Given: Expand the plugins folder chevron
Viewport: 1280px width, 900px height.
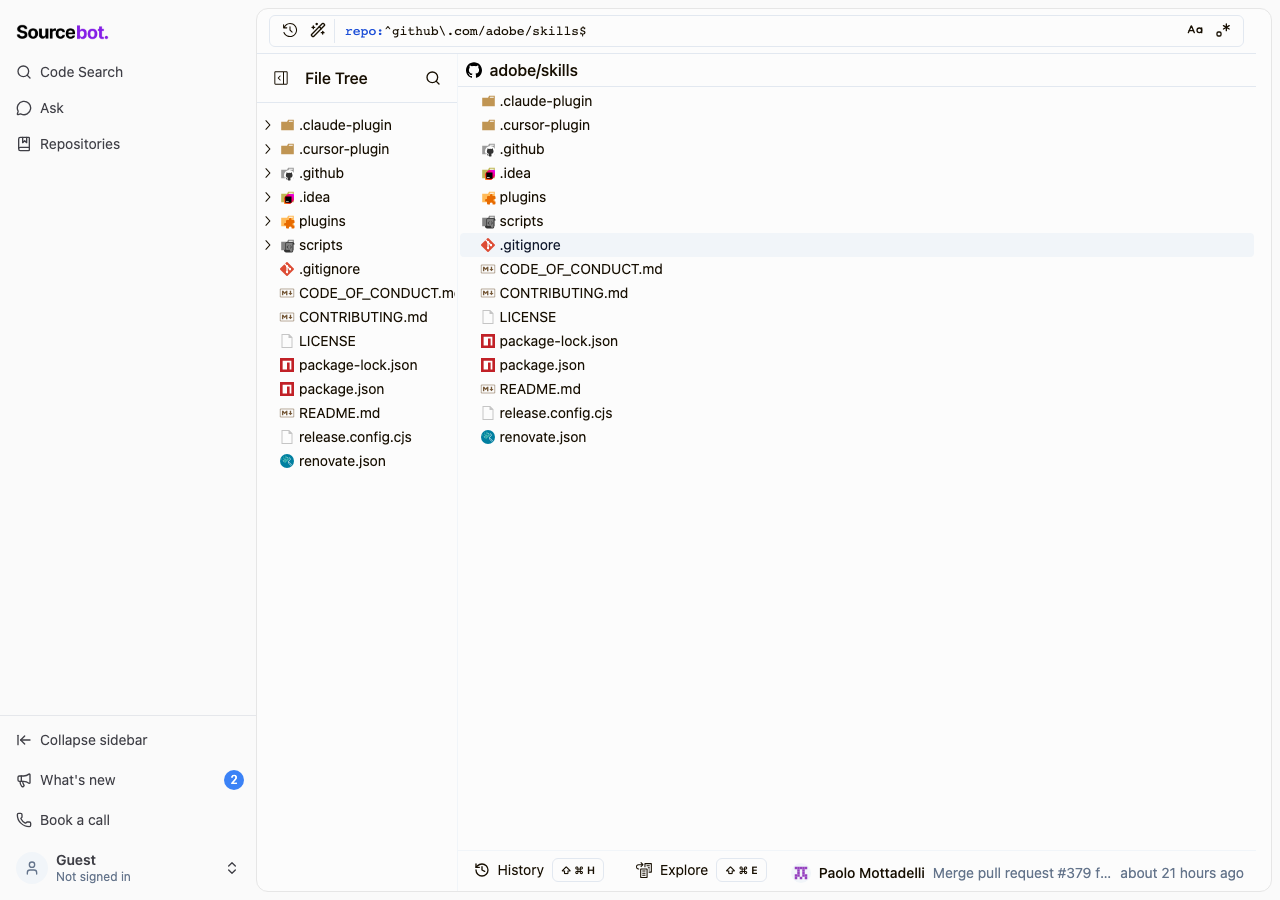Looking at the screenshot, I should (x=268, y=221).
